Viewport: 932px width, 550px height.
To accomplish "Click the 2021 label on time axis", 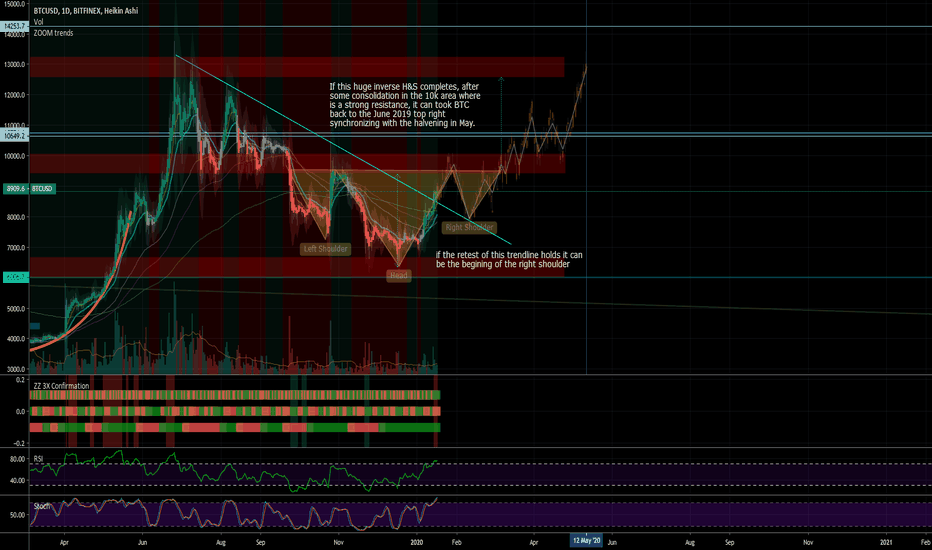I will pyautogui.click(x=886, y=542).
